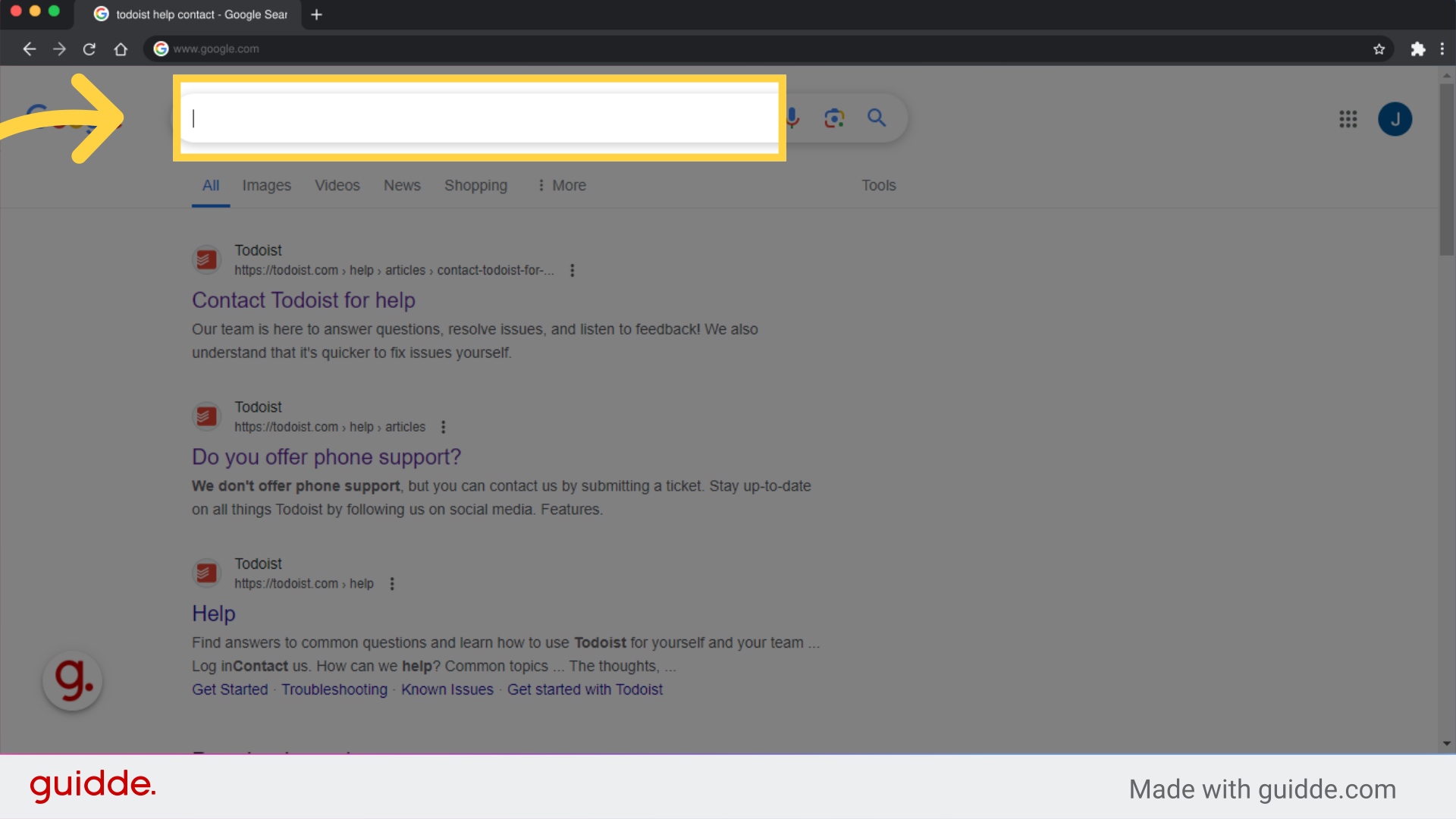Open the three-dot menu beside Contact Todoist result
This screenshot has width=1456, height=819.
pos(572,270)
